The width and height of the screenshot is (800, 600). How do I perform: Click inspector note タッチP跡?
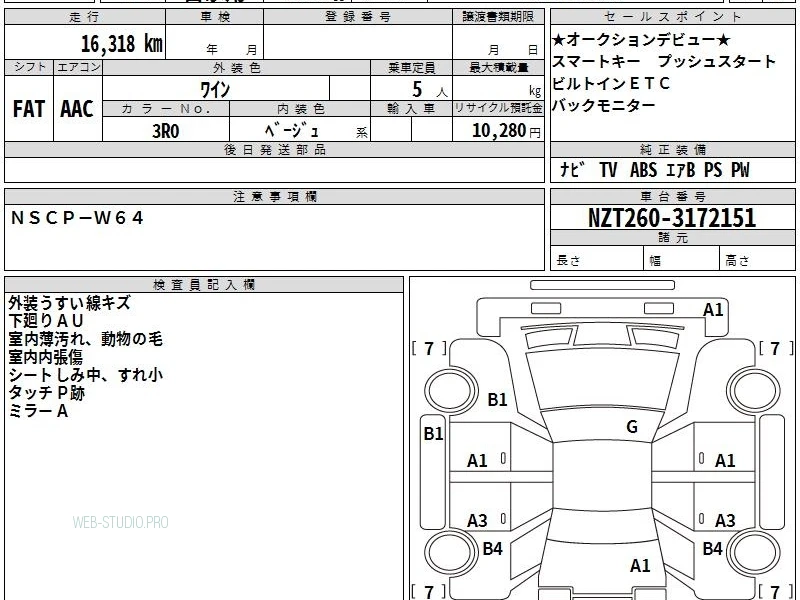click(x=46, y=393)
